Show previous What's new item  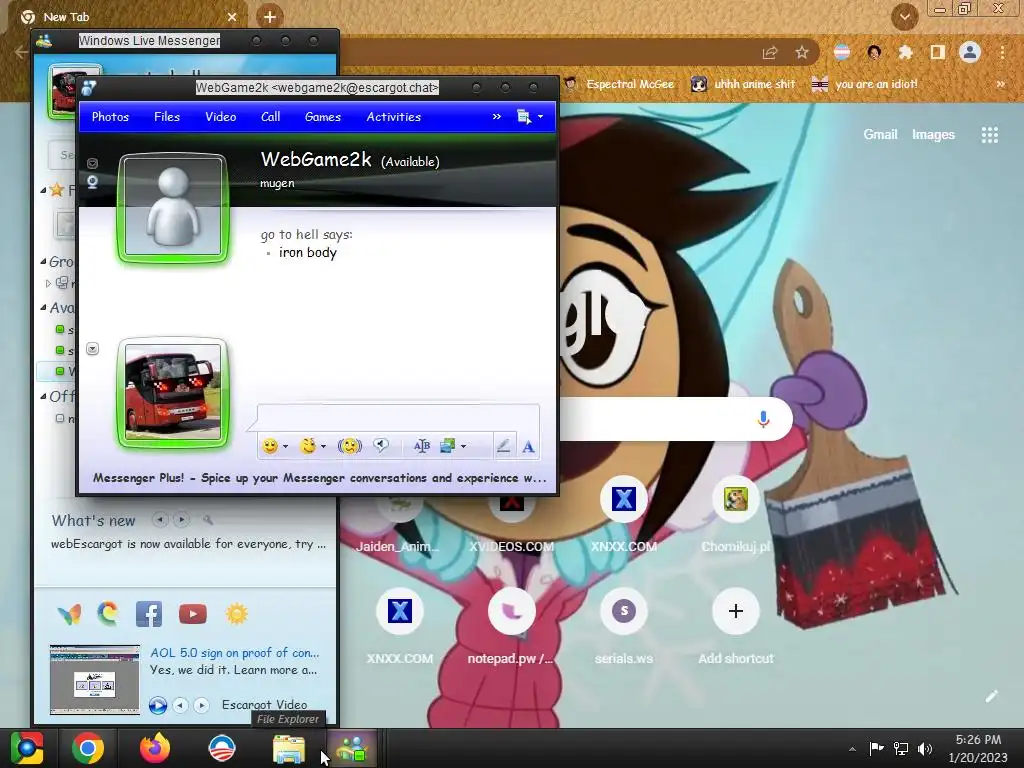point(160,520)
